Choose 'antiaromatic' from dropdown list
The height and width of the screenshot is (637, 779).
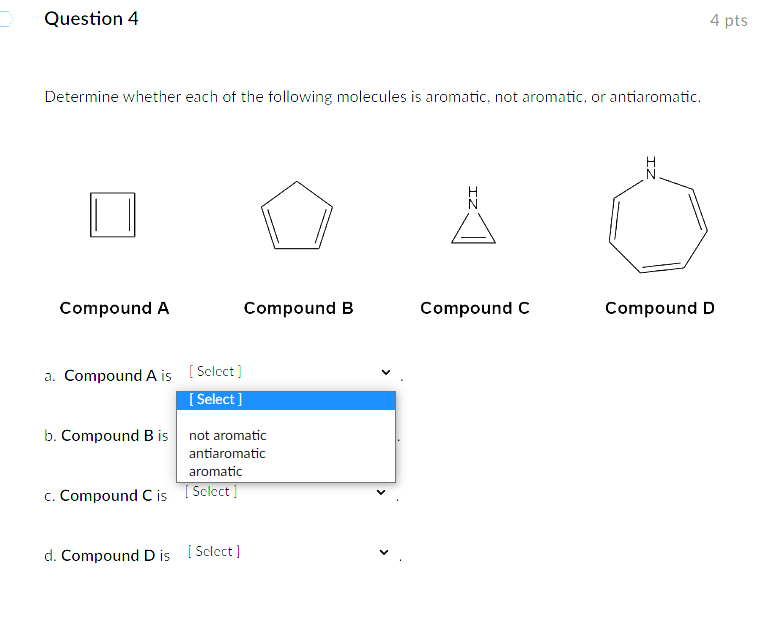click(x=228, y=453)
